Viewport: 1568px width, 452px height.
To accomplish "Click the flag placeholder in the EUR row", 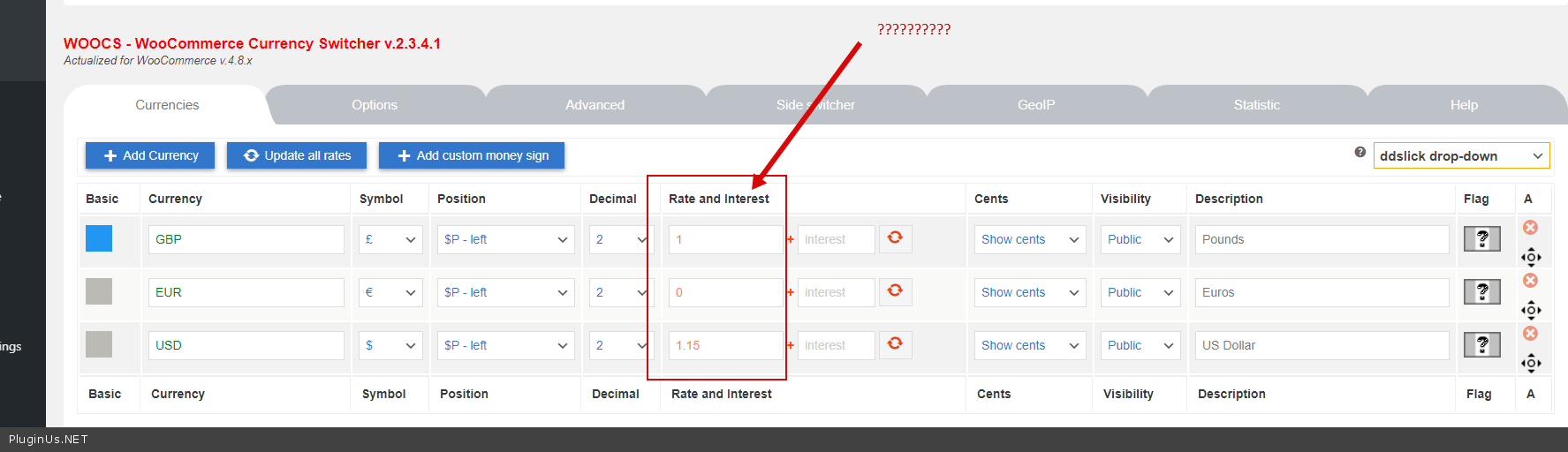I will [x=1481, y=292].
